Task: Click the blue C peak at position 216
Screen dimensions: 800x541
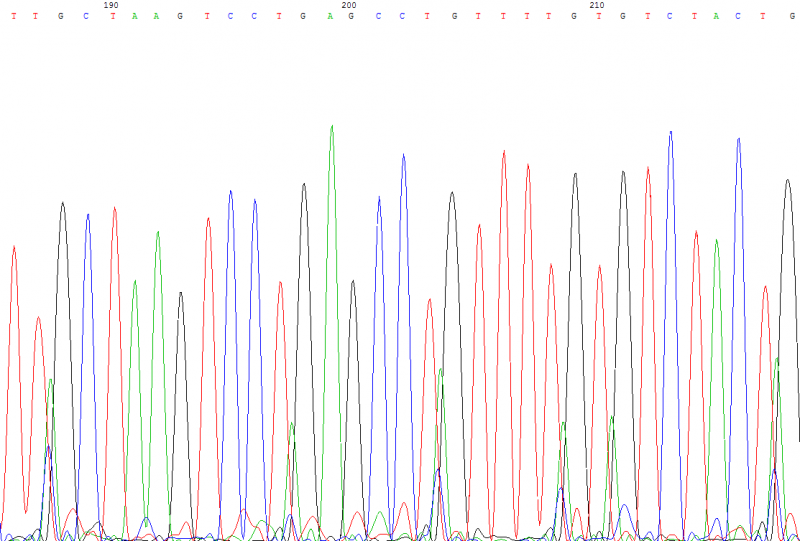Action: tap(738, 139)
